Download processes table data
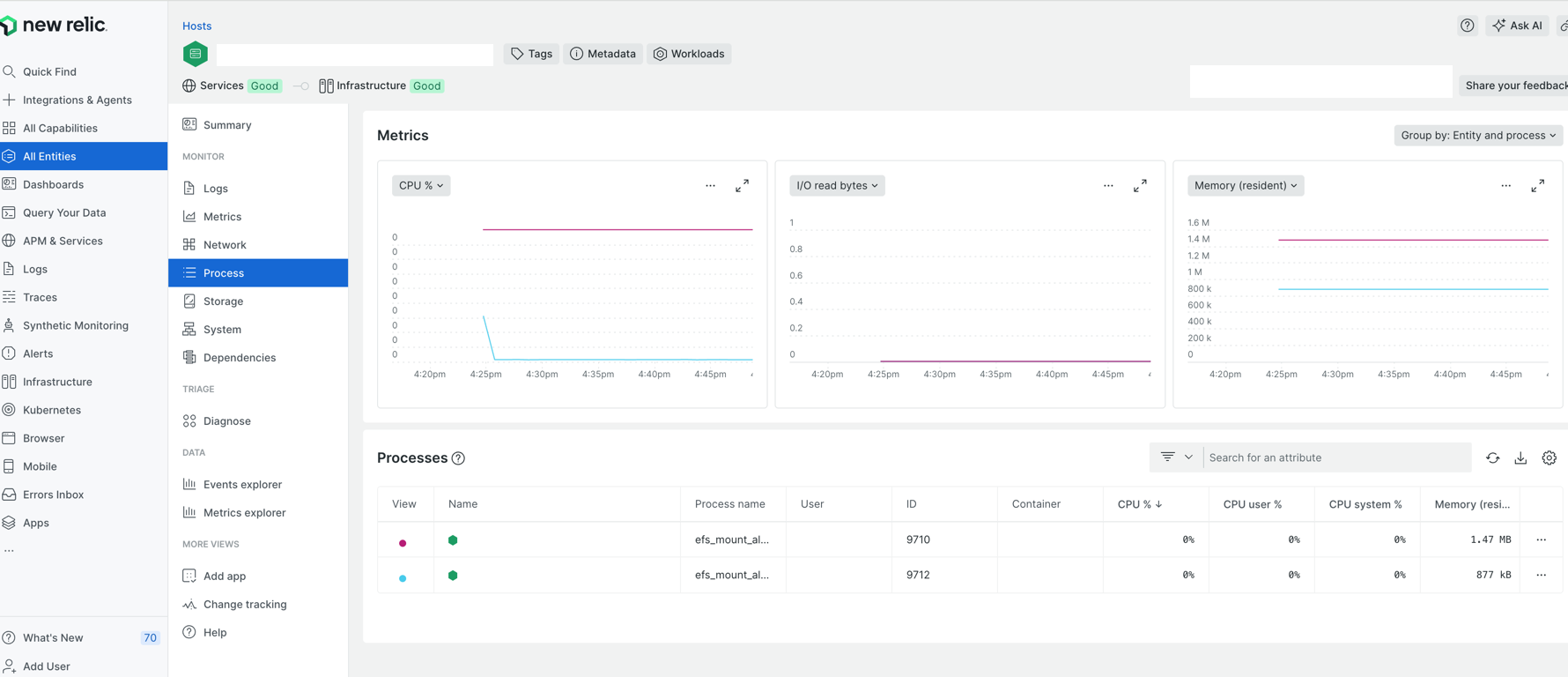The width and height of the screenshot is (1568, 677). coord(1520,458)
